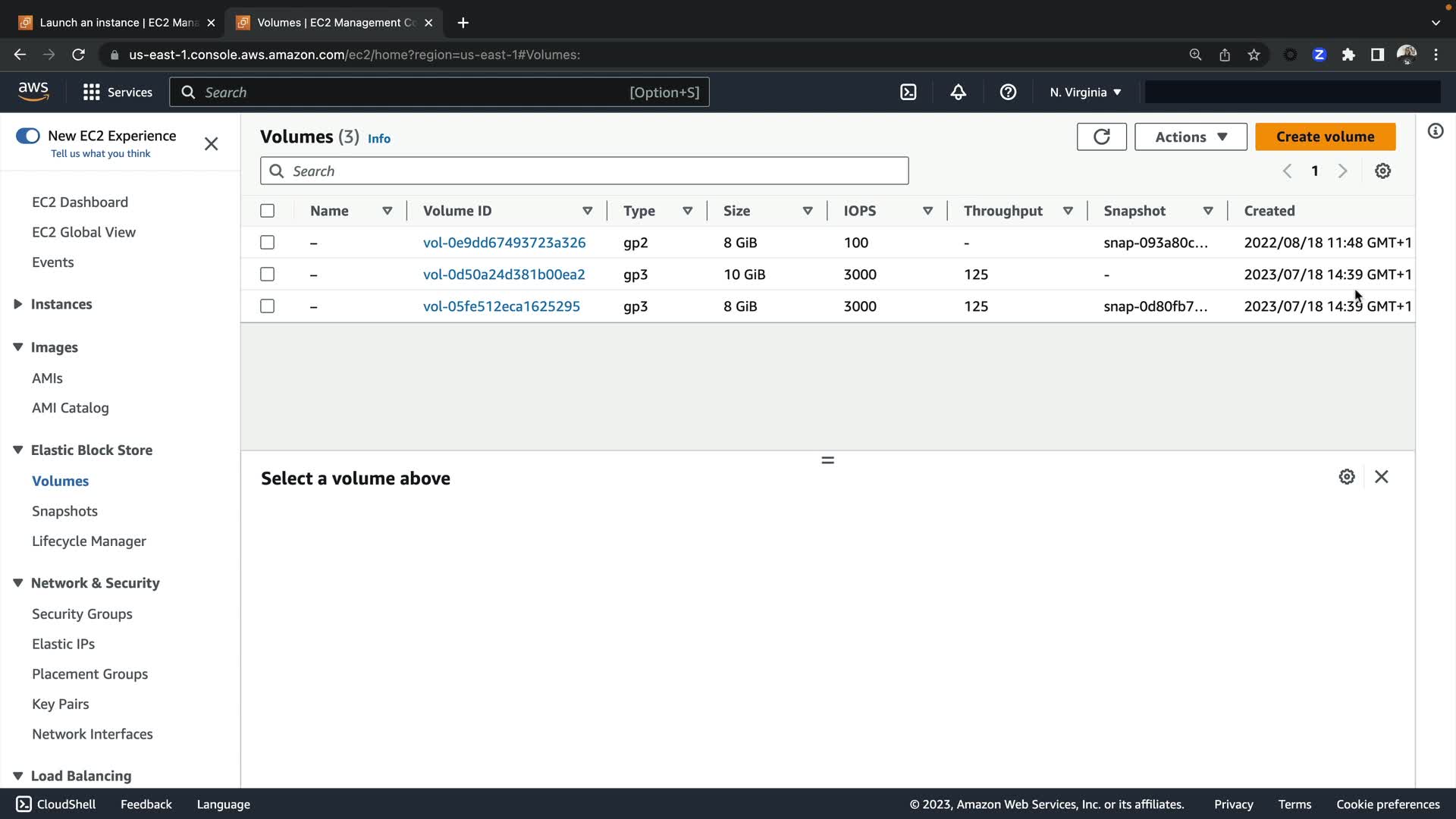Viewport: 1456px width, 819px height.
Task: Expand the Instances section in sidebar
Action: point(18,304)
